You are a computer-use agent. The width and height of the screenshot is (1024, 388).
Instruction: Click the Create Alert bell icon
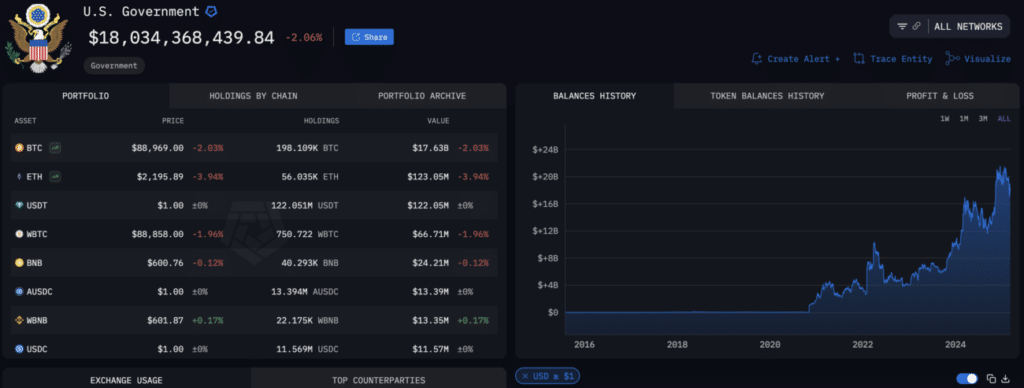pos(756,59)
